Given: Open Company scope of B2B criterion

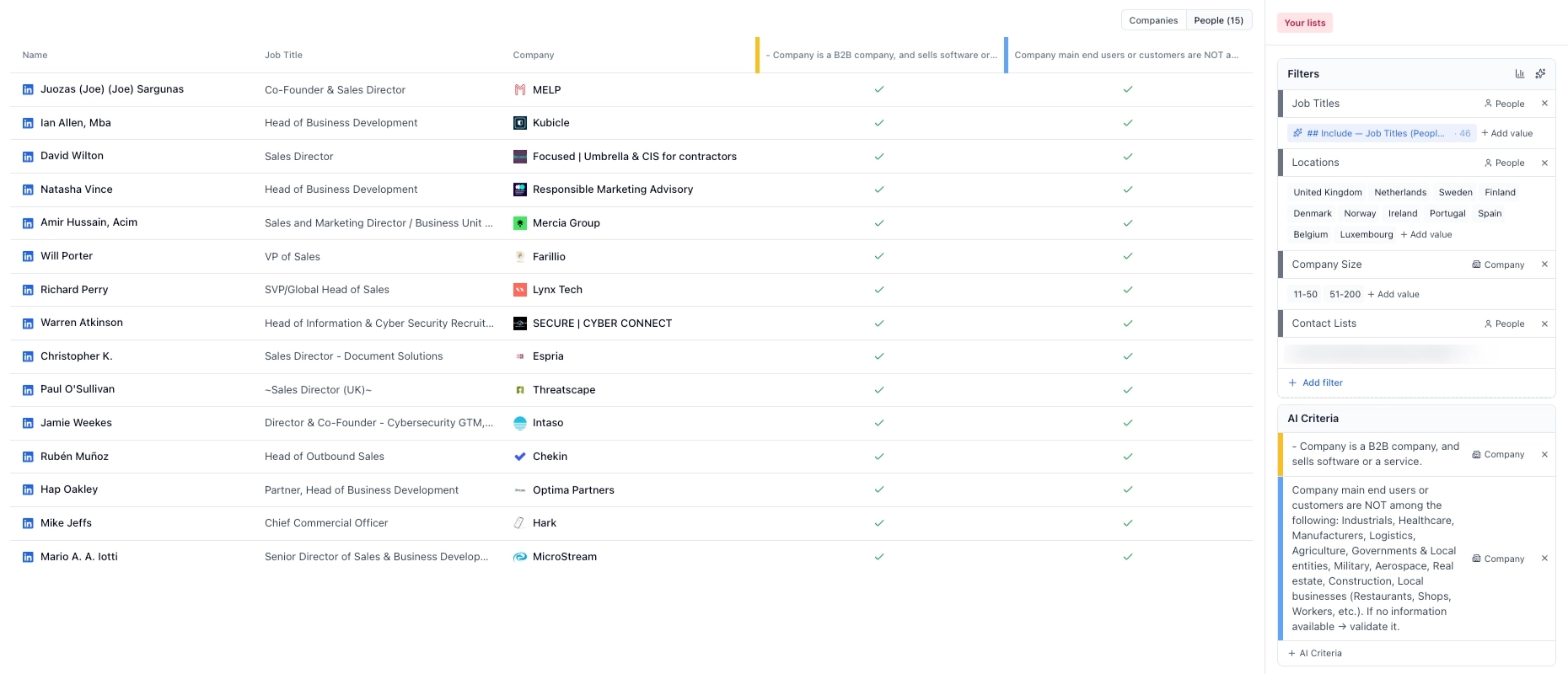Looking at the screenshot, I should coord(1498,454).
